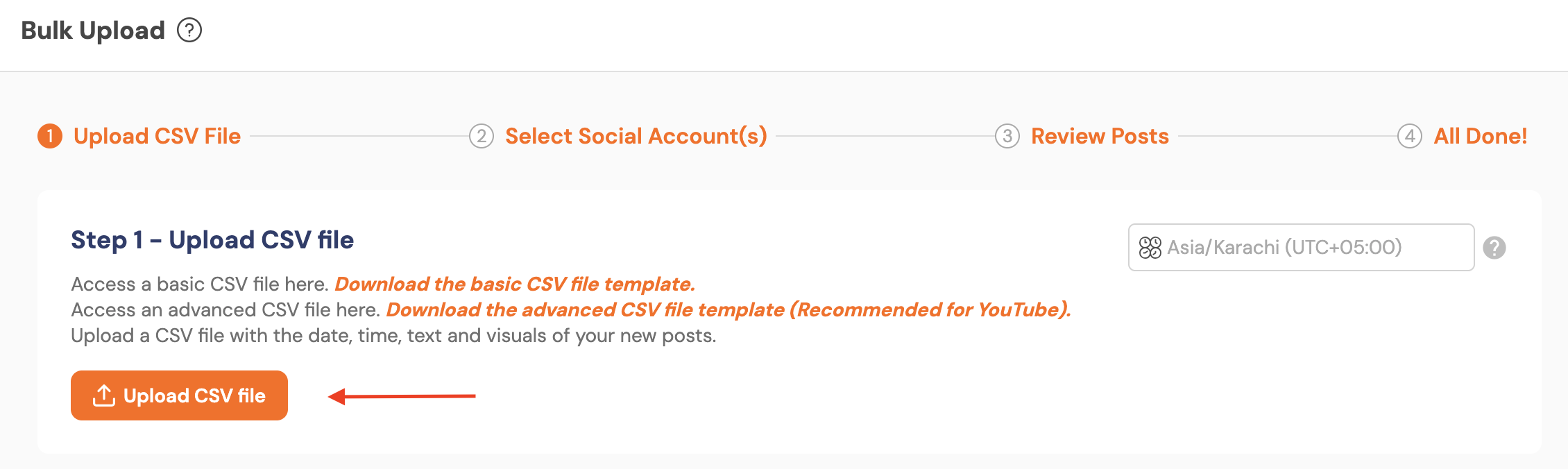Click the date, time, text and visuals description

[393, 336]
